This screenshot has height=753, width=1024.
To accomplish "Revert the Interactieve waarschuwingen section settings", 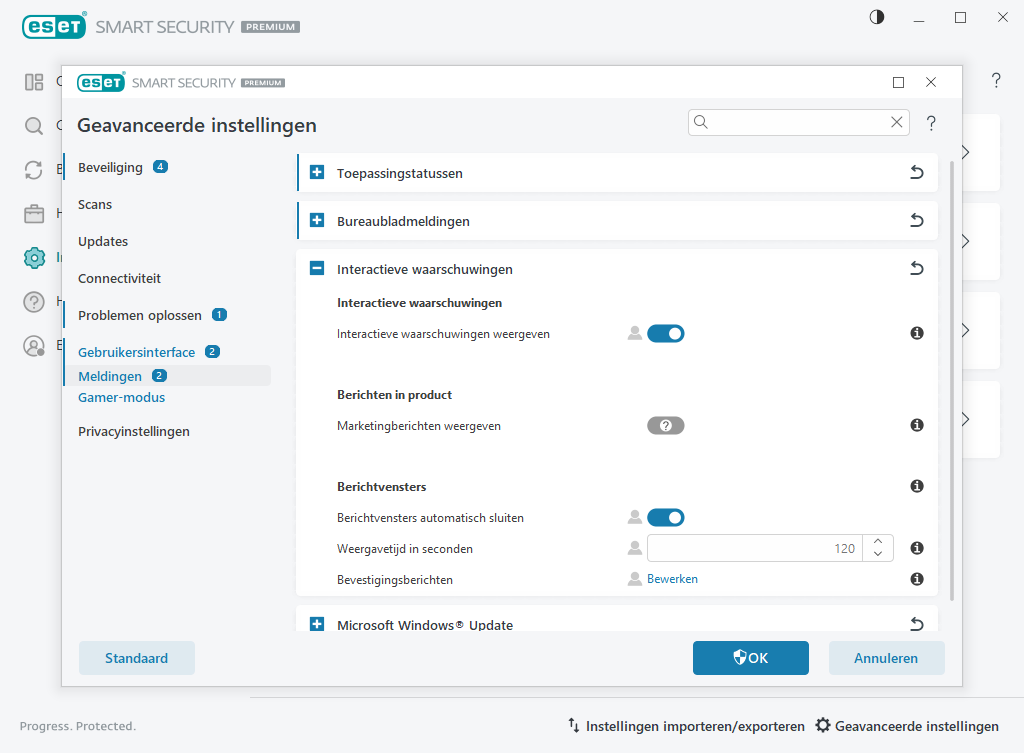I will pyautogui.click(x=916, y=269).
